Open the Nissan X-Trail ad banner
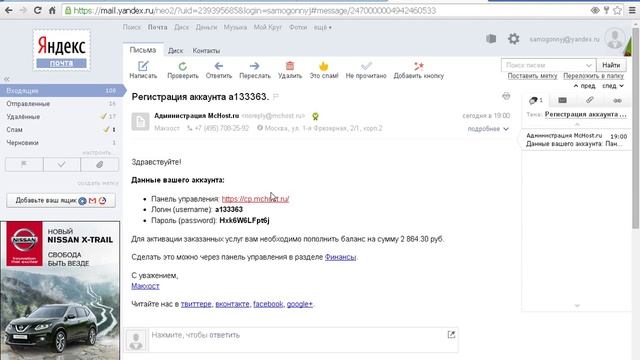This screenshot has width=640, height=360. pyautogui.click(x=60, y=290)
